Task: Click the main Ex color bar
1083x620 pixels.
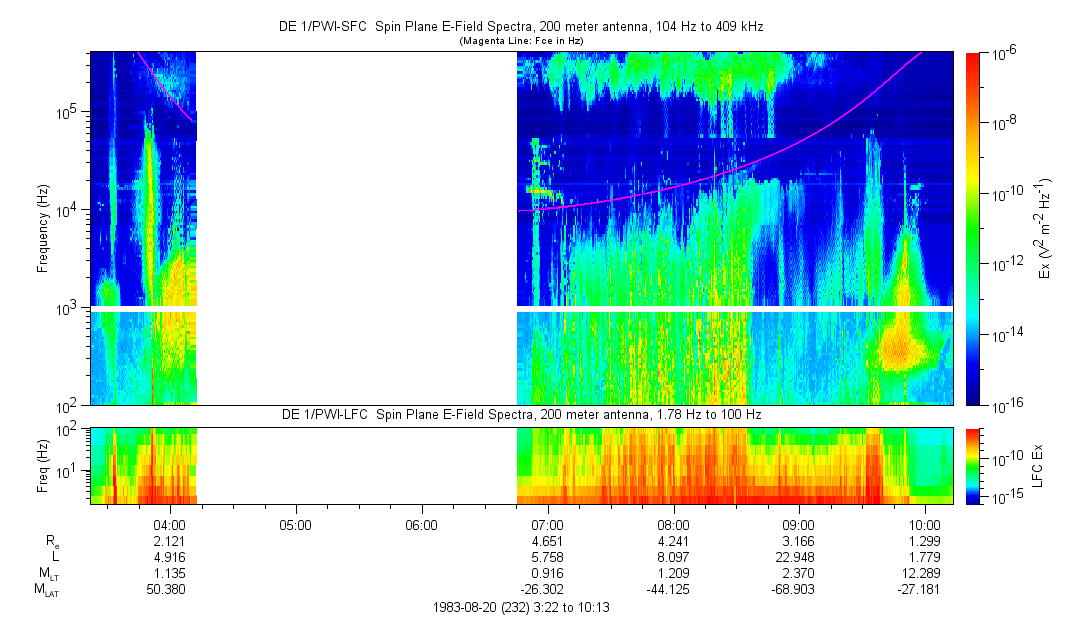Action: (x=974, y=228)
